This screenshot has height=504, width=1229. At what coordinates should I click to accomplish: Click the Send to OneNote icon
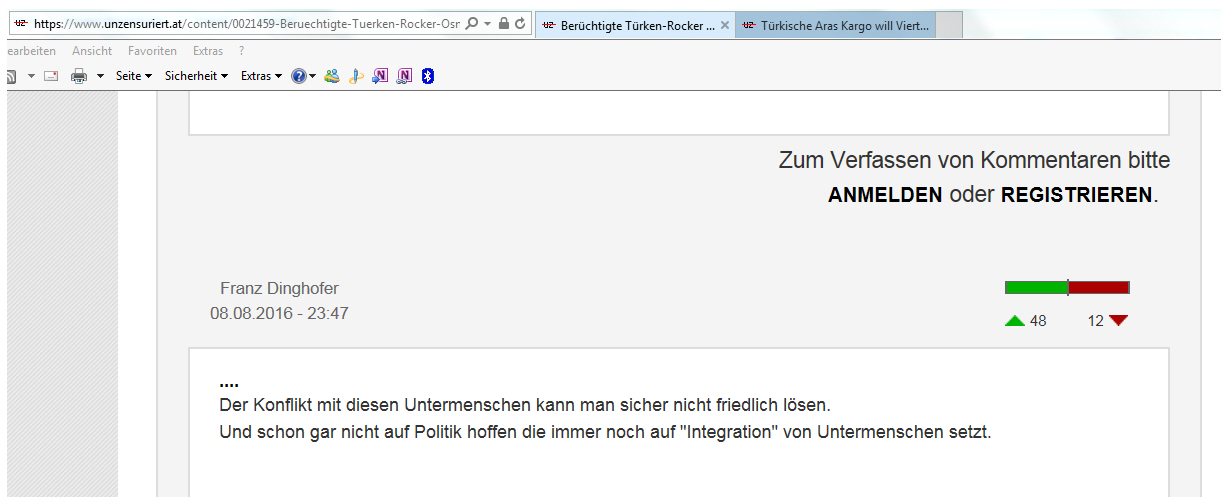pyautogui.click(x=380, y=76)
